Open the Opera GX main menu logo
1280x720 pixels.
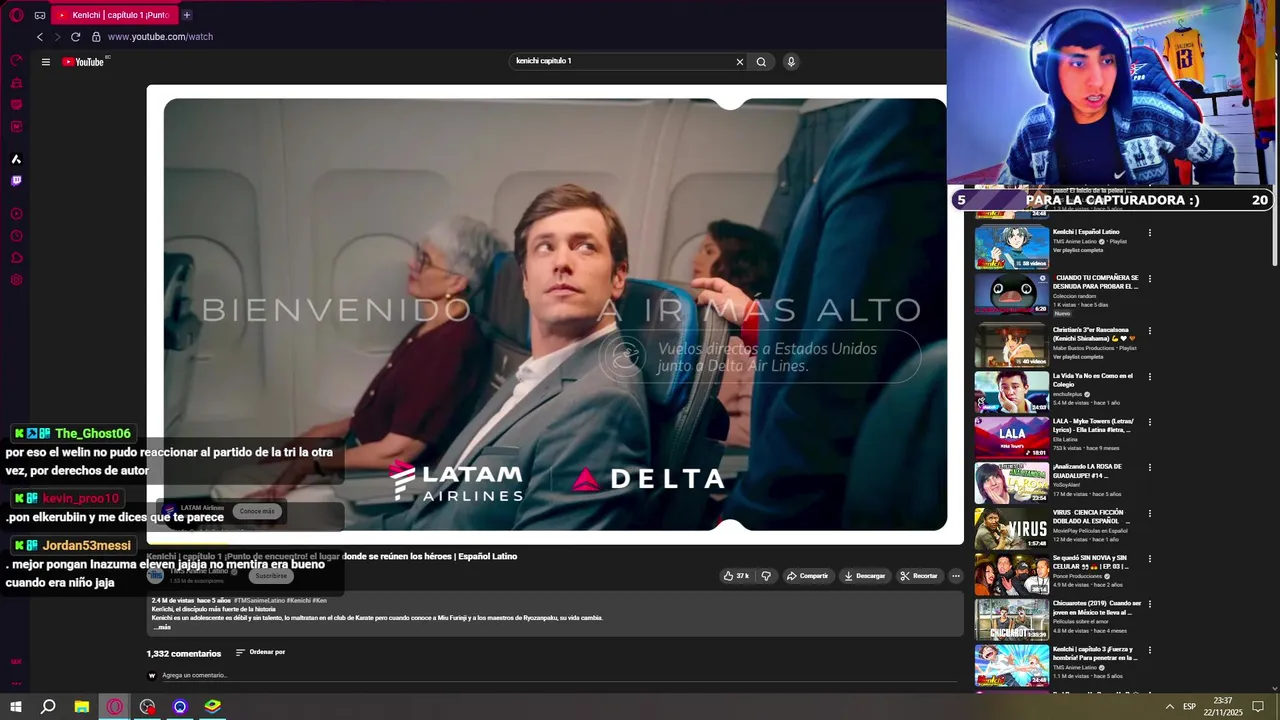(16, 15)
